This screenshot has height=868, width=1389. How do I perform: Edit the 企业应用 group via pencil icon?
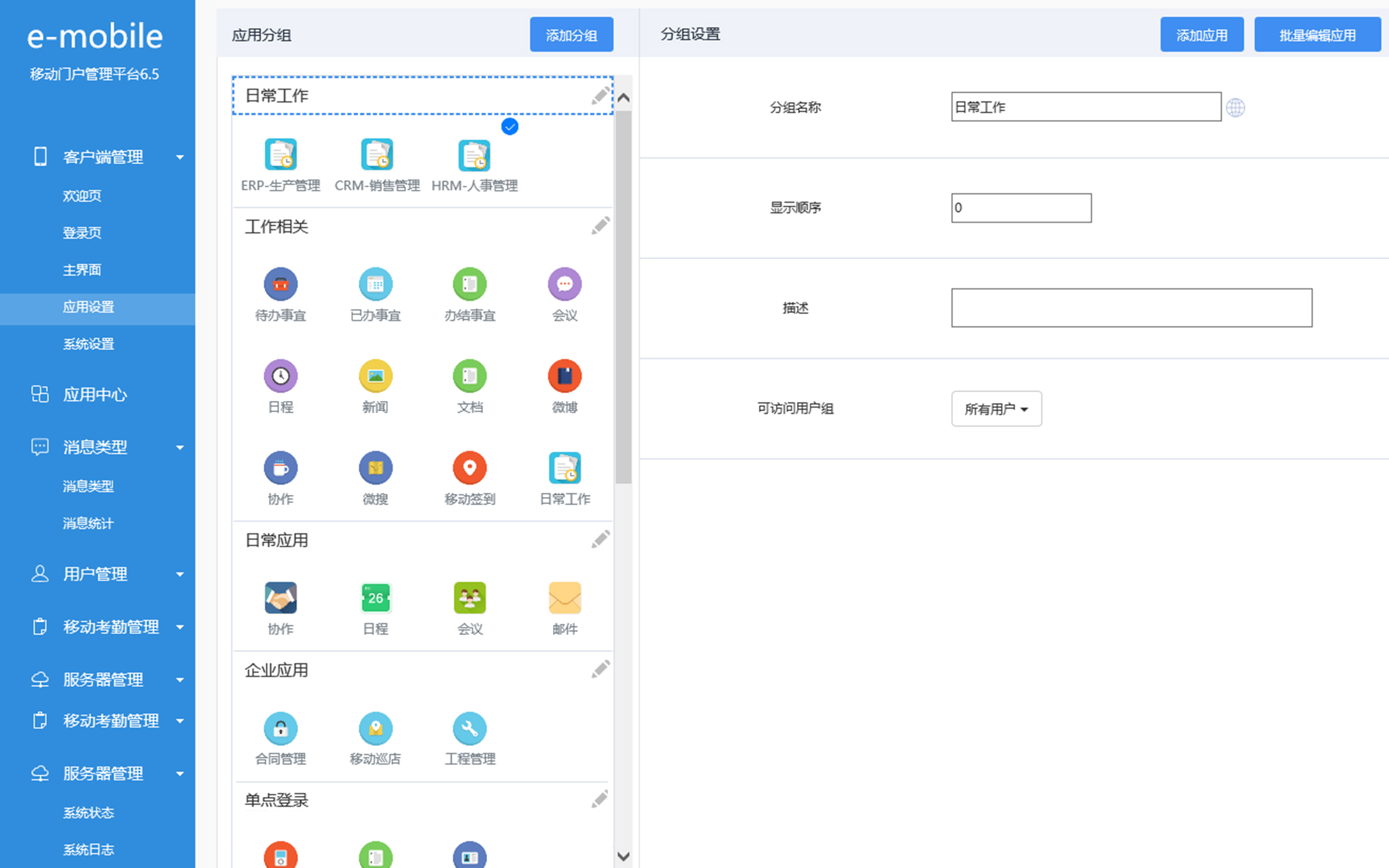[601, 669]
